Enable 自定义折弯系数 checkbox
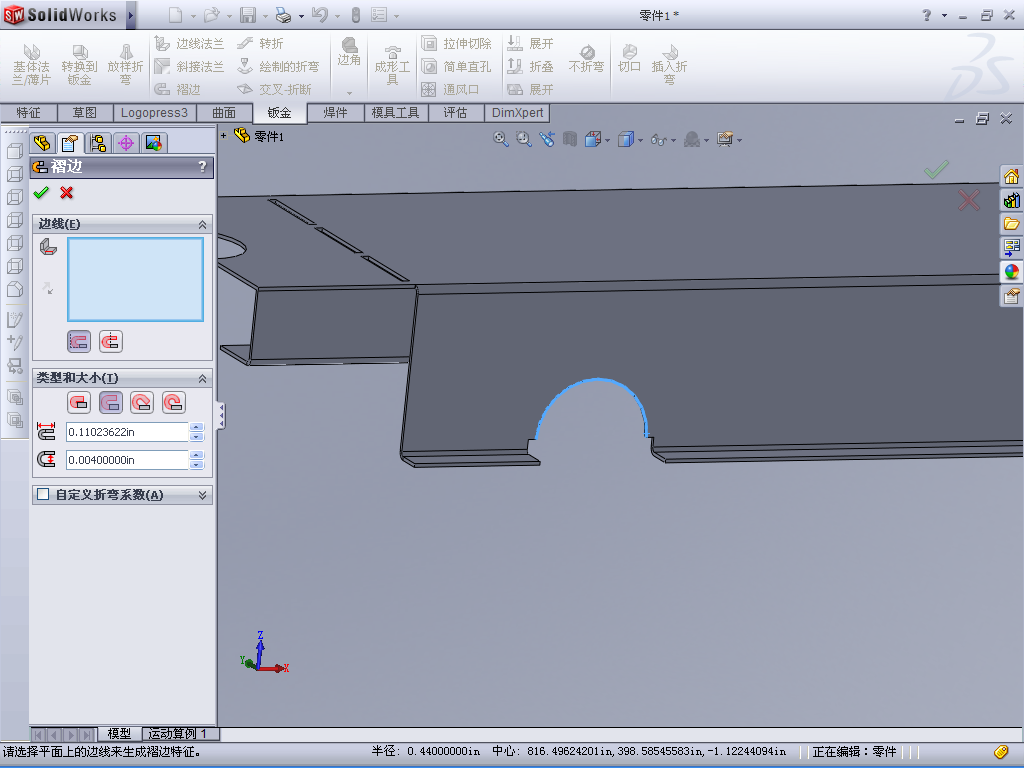 point(43,494)
